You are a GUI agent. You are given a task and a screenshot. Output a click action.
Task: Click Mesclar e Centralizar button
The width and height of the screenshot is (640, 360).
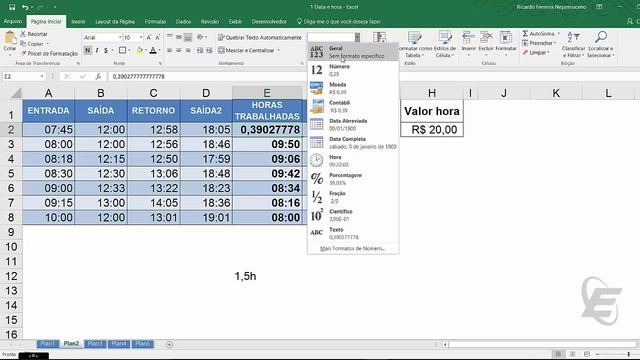246,50
